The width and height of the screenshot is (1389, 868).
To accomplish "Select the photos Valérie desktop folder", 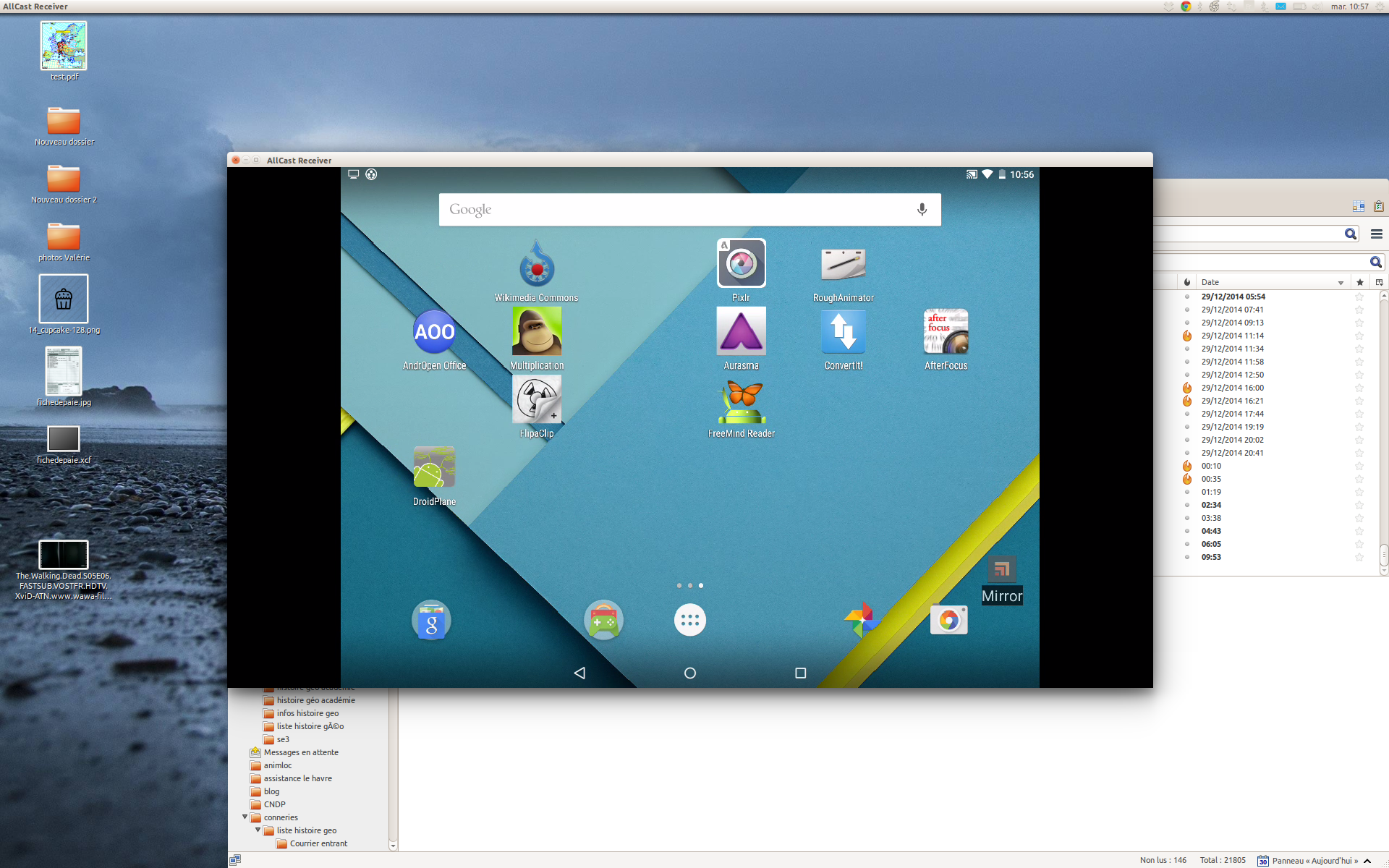I will point(64,242).
